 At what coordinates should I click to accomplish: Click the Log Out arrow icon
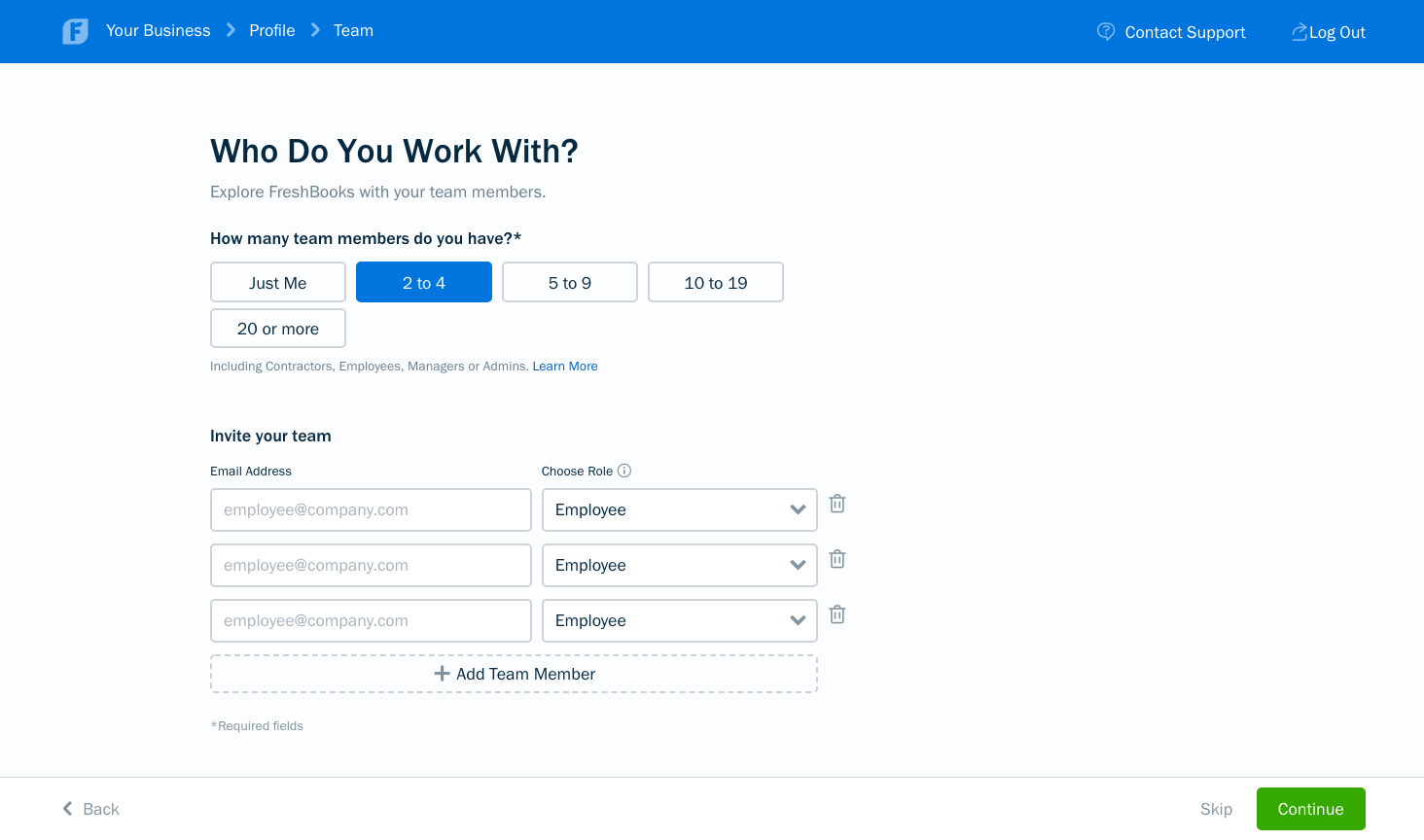(1299, 32)
